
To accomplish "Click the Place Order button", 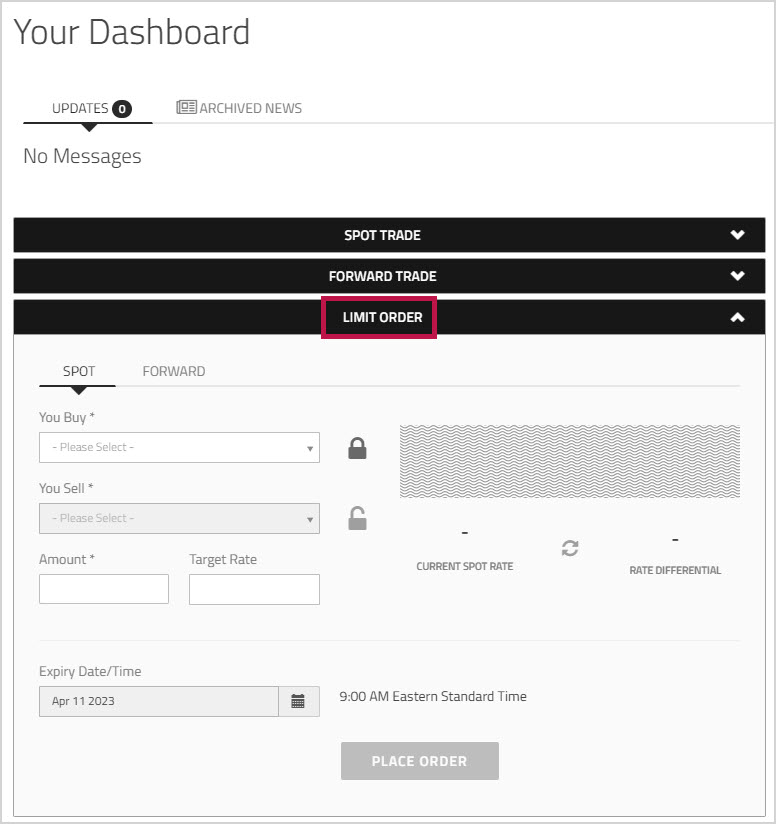I will point(419,761).
